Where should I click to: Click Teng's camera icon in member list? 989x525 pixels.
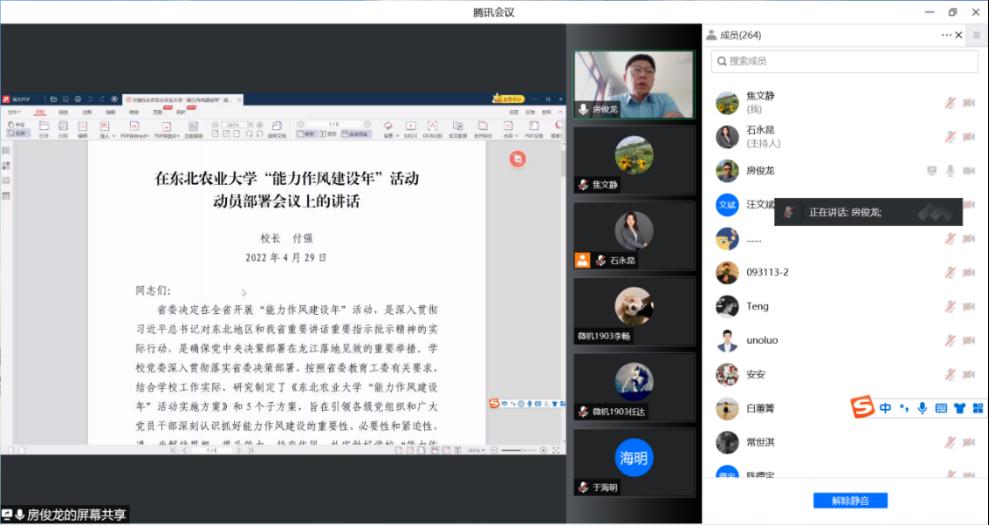point(969,307)
